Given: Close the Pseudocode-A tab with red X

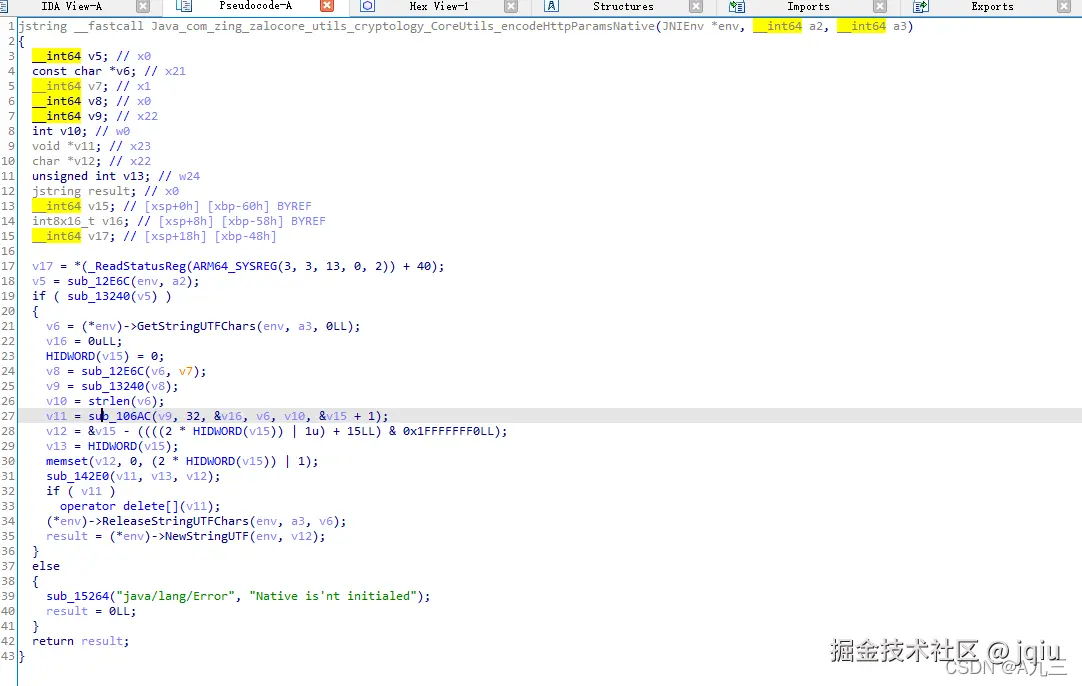Looking at the screenshot, I should click(327, 6).
